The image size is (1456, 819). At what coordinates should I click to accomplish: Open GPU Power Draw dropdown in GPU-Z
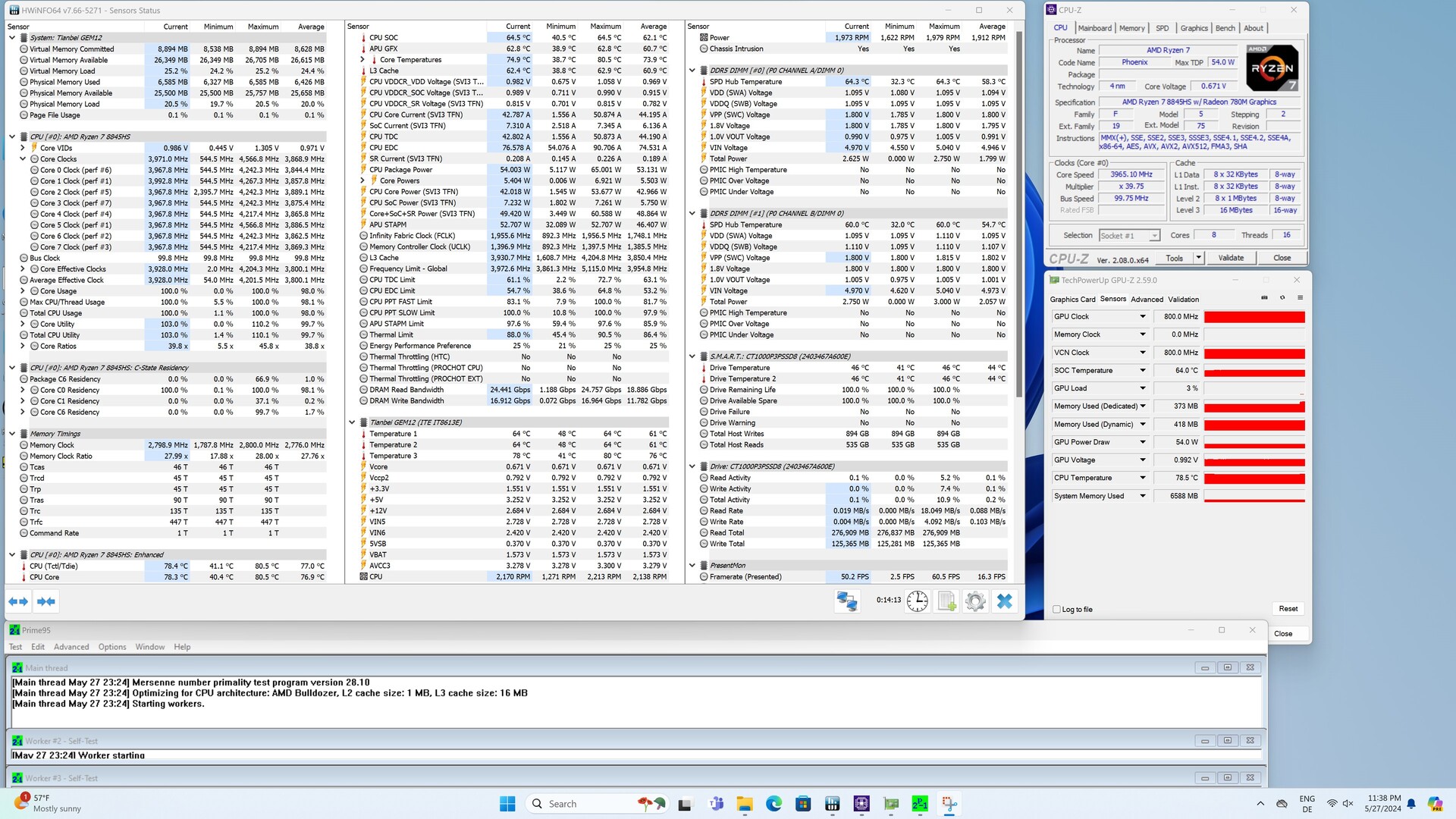pyautogui.click(x=1142, y=442)
